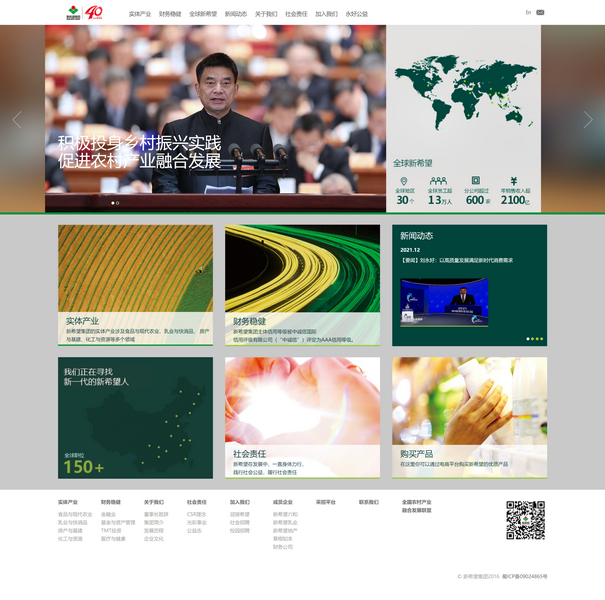Open the 购买产品 product card
Screen dimensions: 605x600
click(469, 417)
